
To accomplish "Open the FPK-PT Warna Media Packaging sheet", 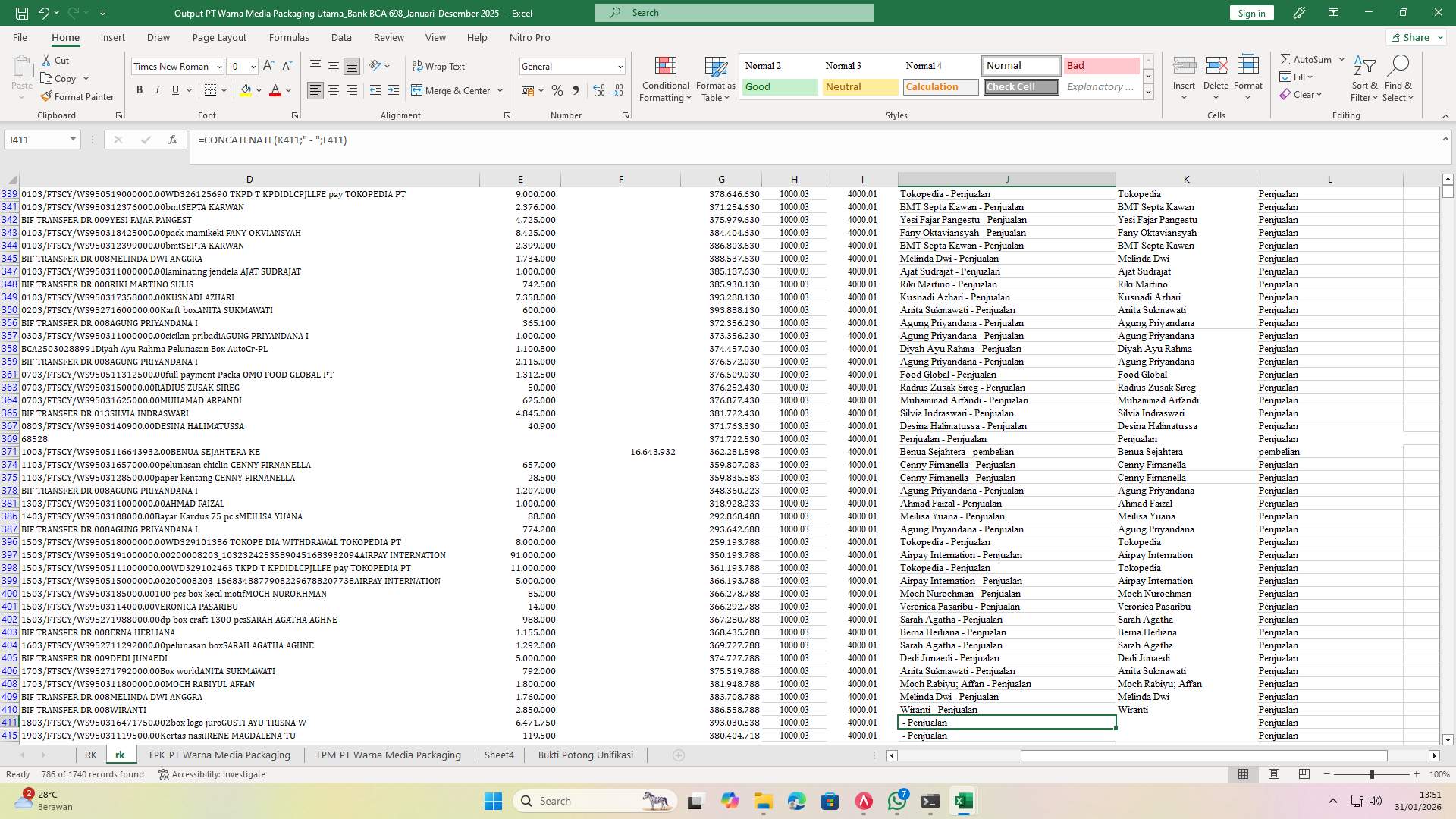I will pyautogui.click(x=220, y=755).
